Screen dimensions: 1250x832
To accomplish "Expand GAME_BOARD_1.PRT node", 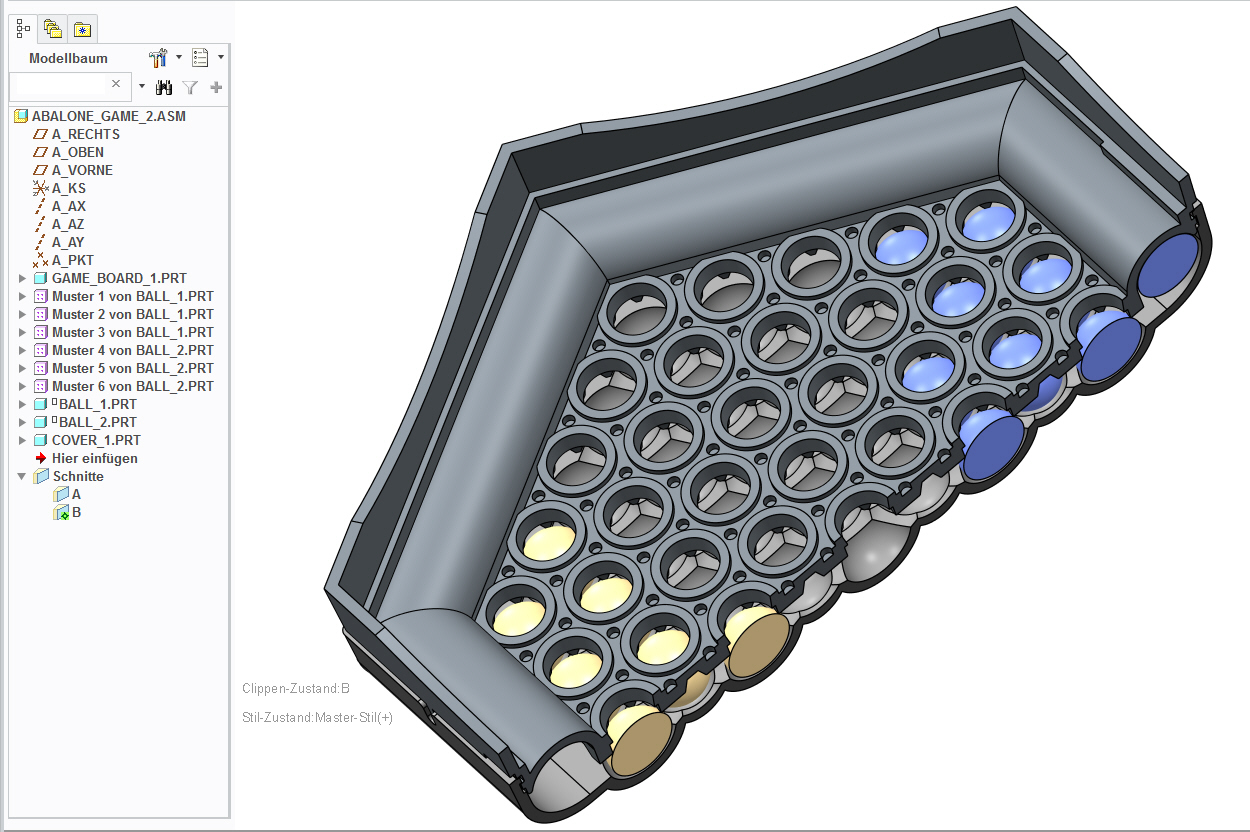I will 22,278.
